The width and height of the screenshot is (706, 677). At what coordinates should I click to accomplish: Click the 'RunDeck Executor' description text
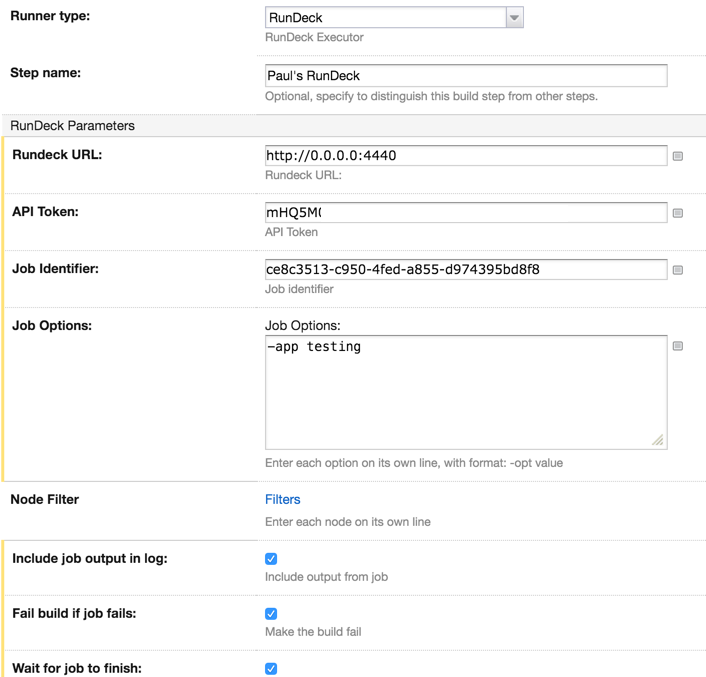coord(314,37)
